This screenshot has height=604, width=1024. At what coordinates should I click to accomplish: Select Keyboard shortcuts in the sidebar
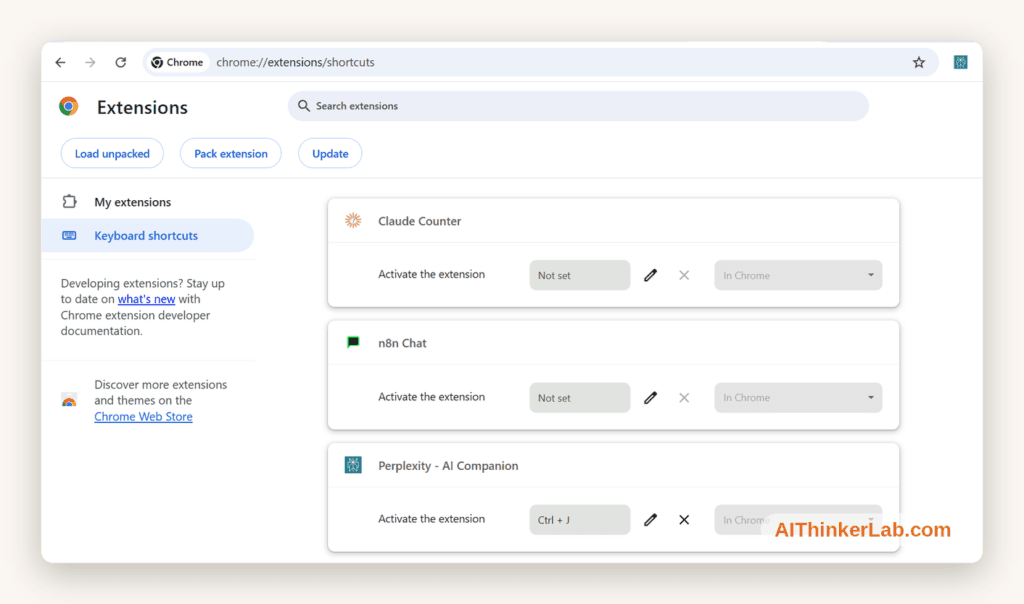148,236
